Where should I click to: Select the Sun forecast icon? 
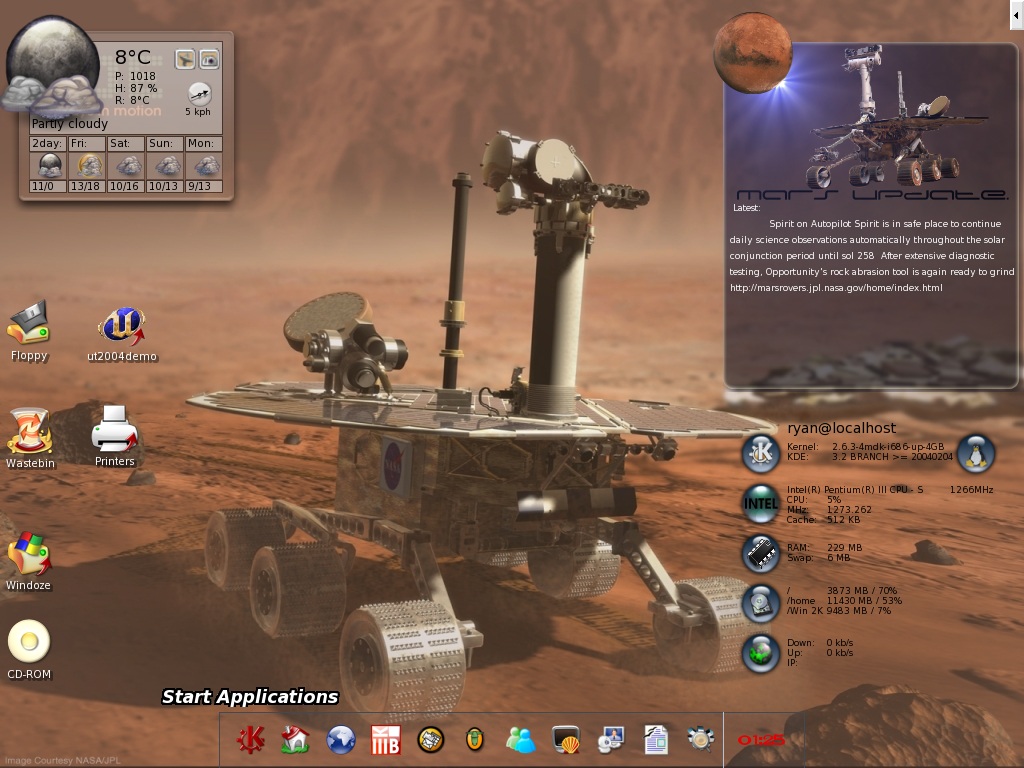point(166,166)
